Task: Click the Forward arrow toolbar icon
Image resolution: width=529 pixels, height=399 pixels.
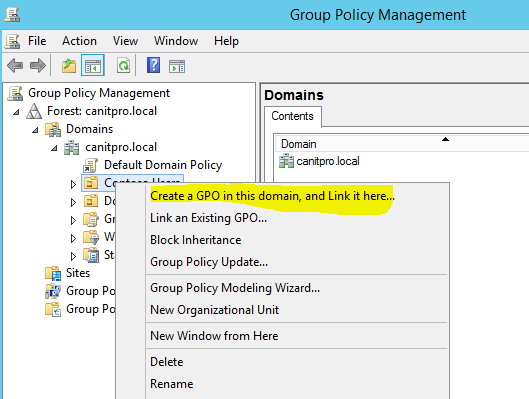Action: click(x=38, y=65)
